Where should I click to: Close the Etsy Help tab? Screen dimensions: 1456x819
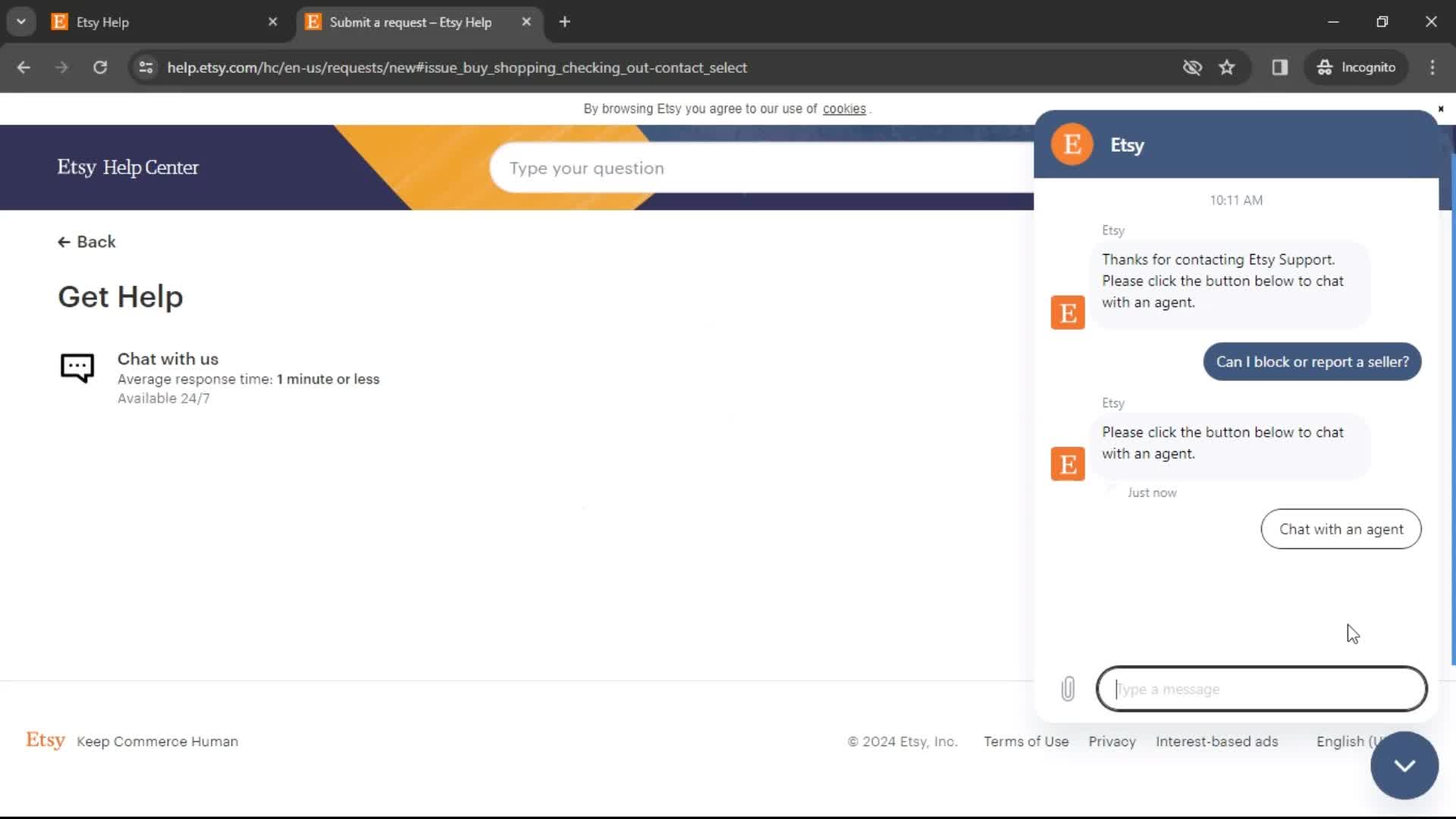pos(273,22)
